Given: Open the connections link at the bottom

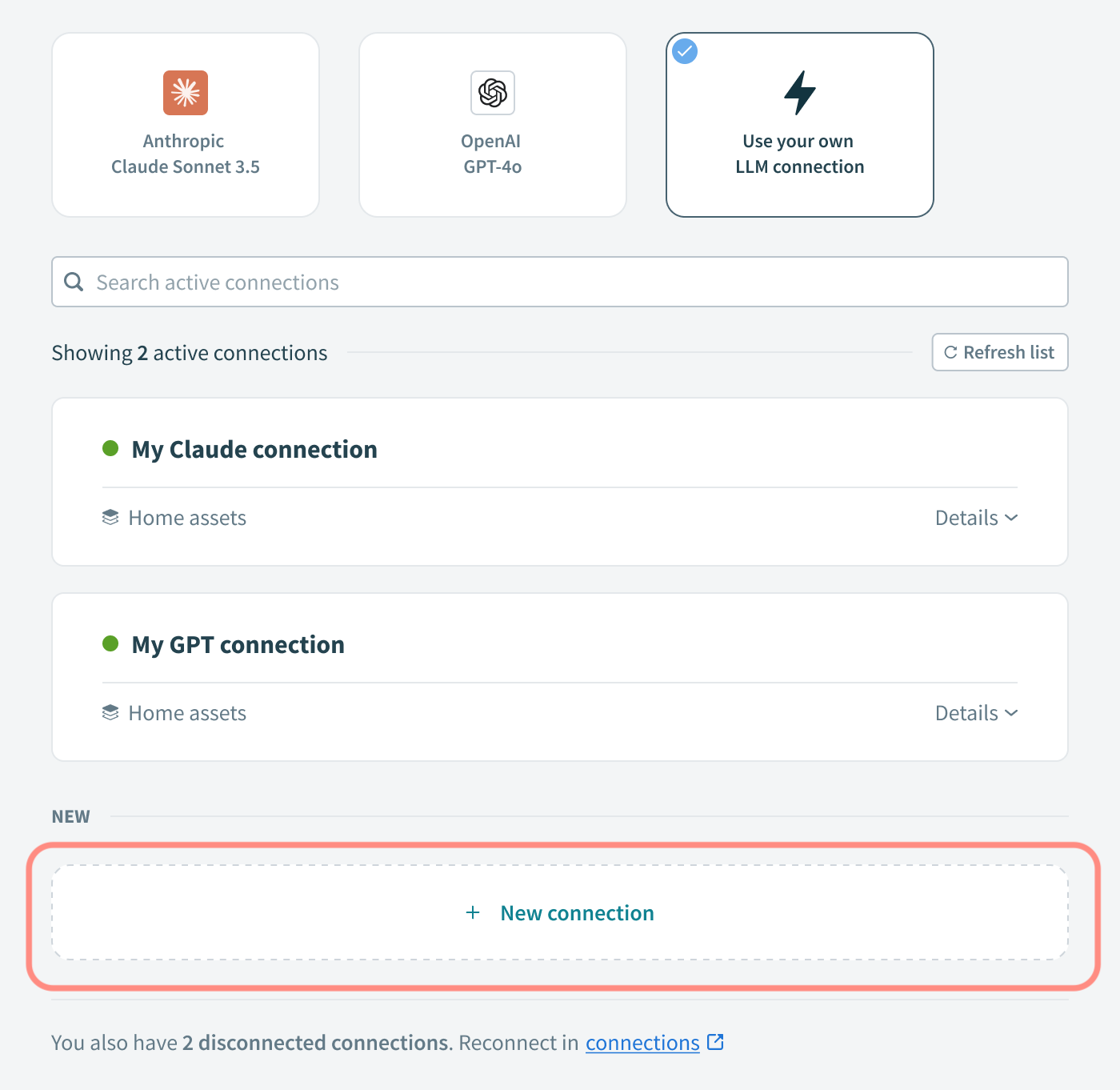Looking at the screenshot, I should (642, 1042).
